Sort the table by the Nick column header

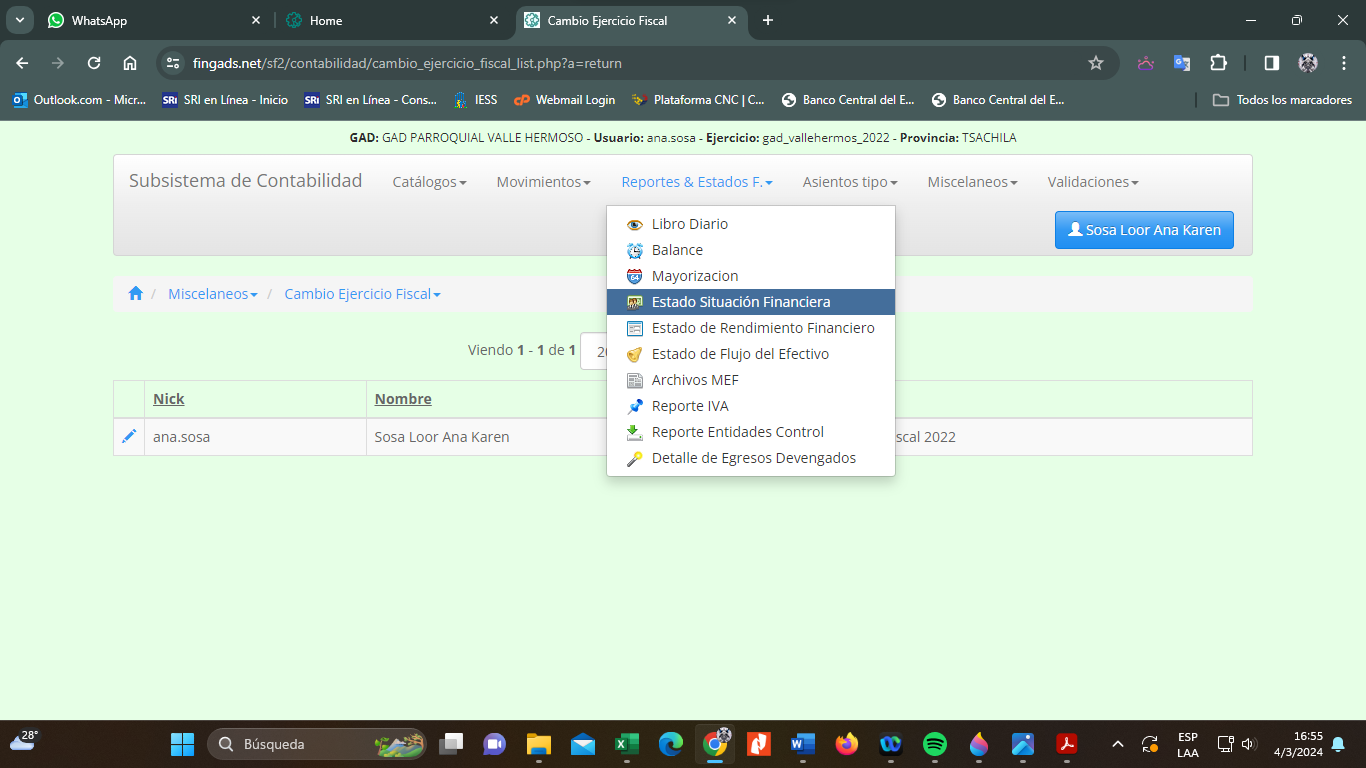pyautogui.click(x=169, y=399)
